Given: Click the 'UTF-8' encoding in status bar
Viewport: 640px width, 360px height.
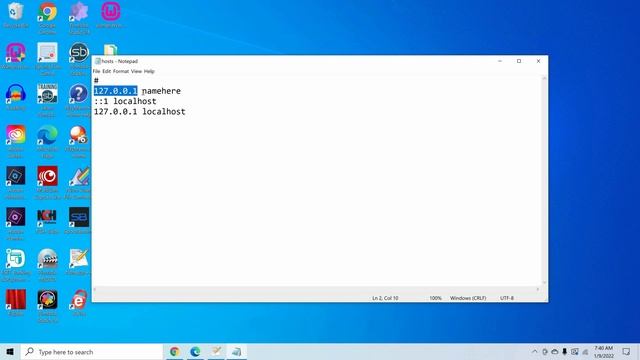Looking at the screenshot, I should click(x=507, y=298).
